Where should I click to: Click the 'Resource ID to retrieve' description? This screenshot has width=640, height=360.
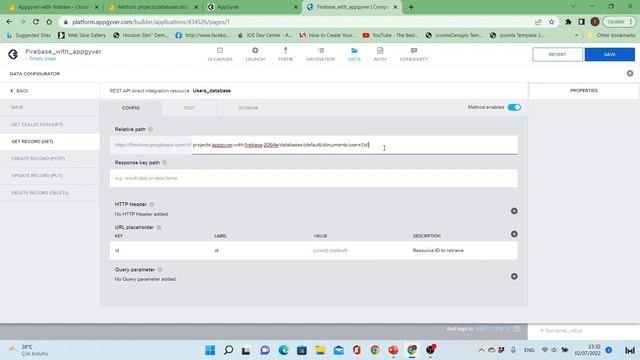pyautogui.click(x=438, y=251)
